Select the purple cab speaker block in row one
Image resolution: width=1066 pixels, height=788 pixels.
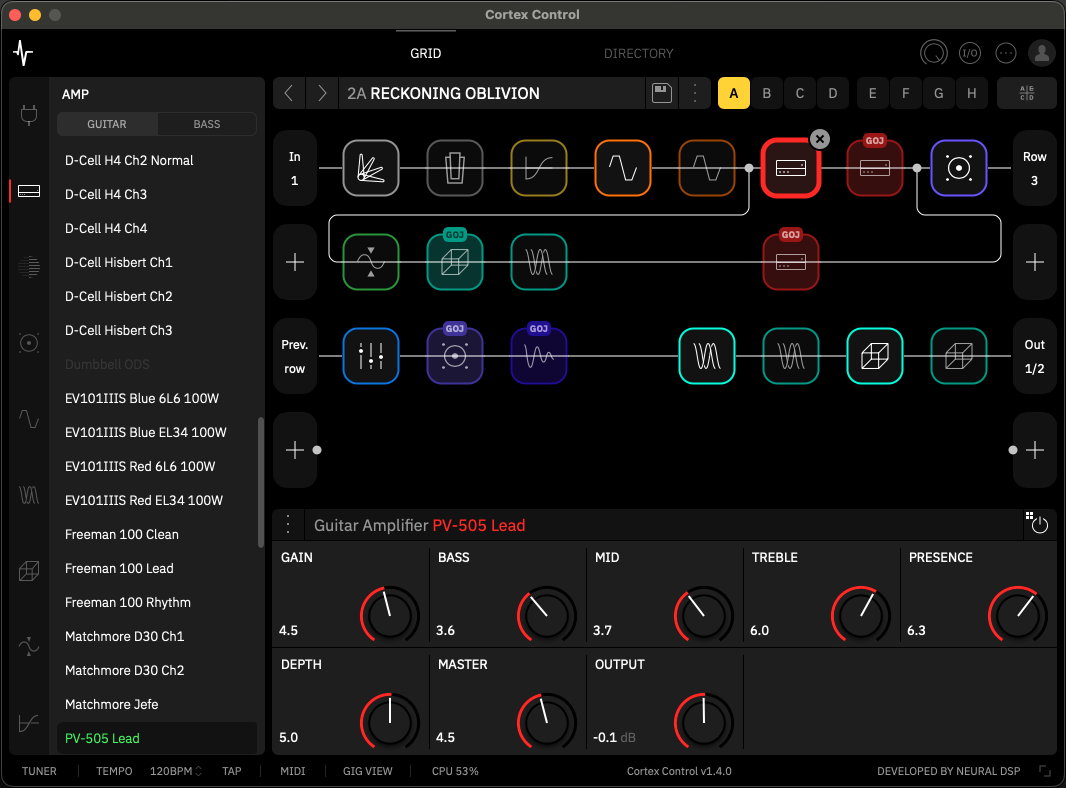[959, 168]
